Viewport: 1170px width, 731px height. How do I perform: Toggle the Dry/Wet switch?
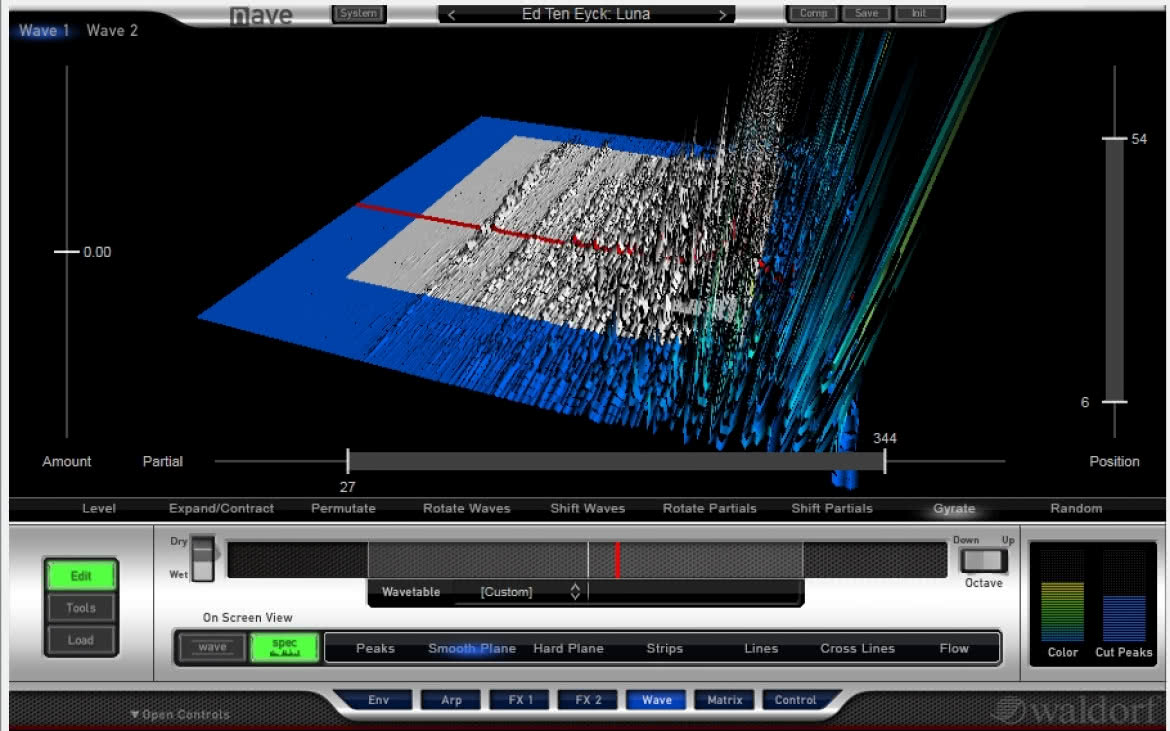(203, 558)
